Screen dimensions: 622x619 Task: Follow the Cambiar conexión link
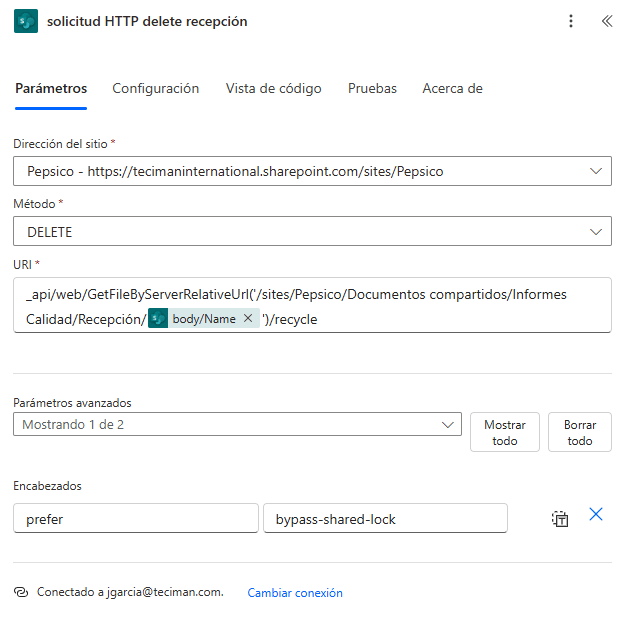click(x=295, y=592)
